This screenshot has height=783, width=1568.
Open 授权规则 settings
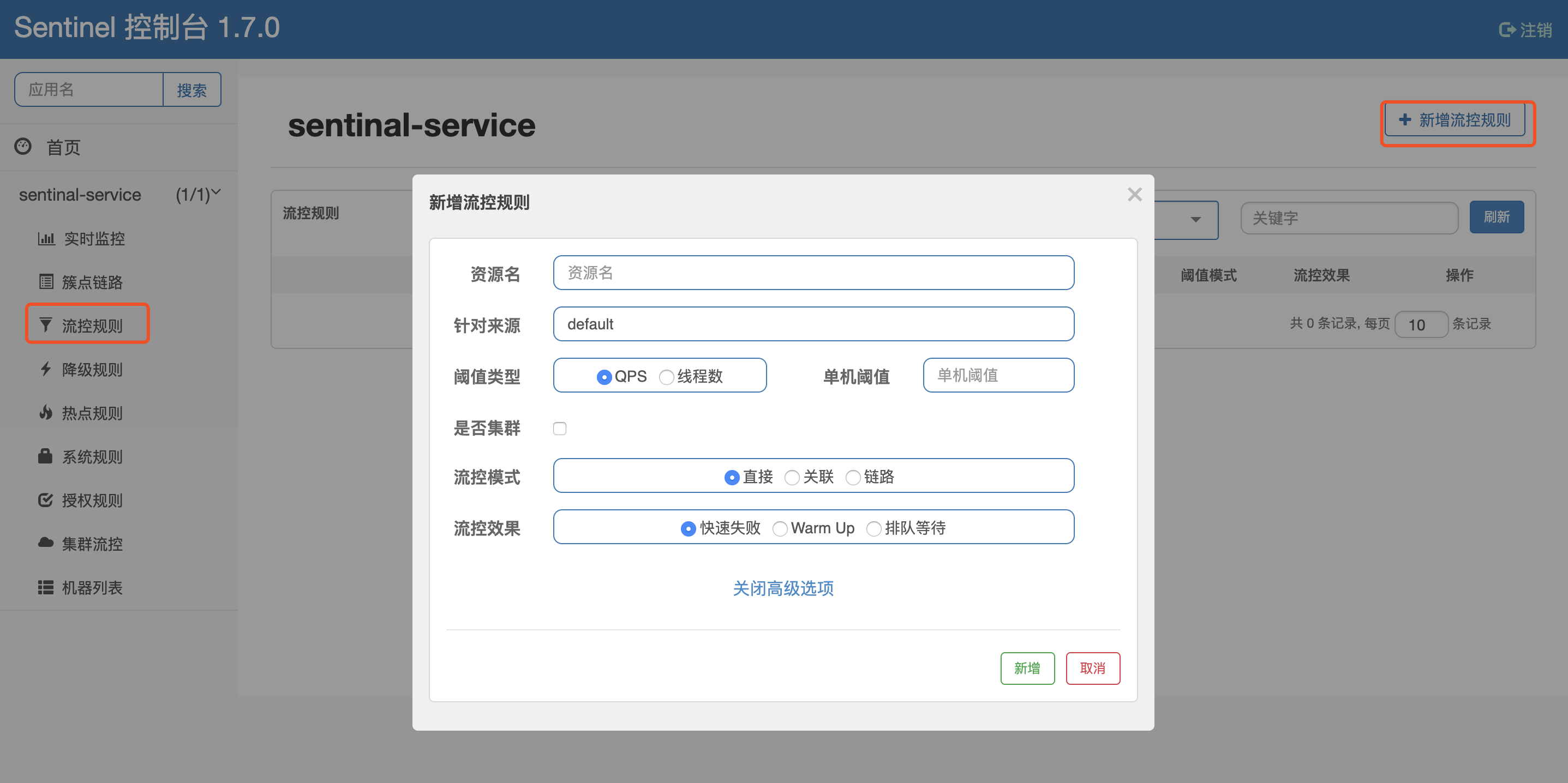91,500
